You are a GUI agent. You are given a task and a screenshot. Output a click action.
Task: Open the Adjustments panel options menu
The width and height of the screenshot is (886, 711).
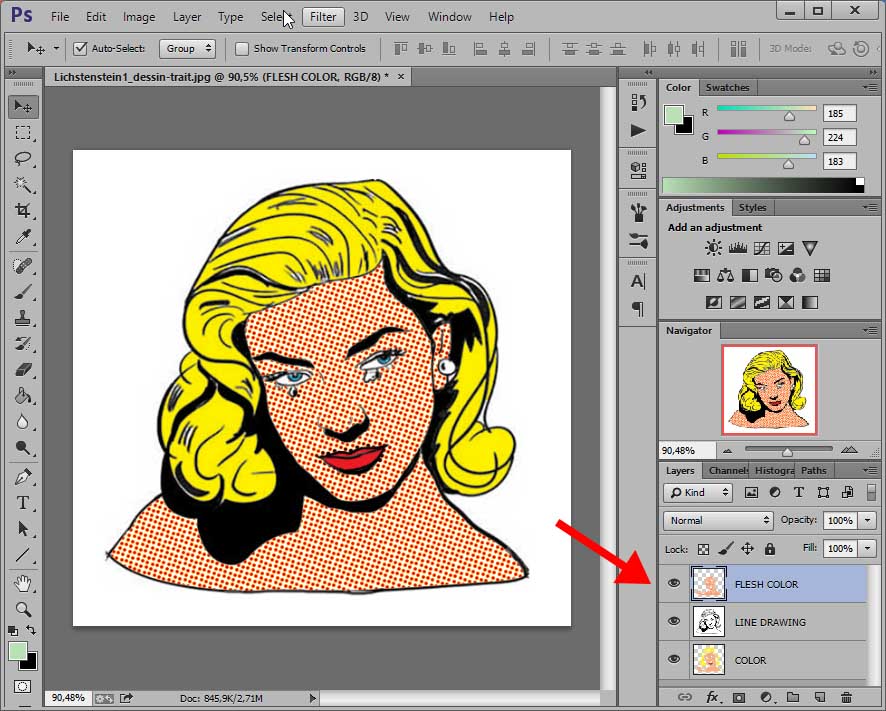[870, 207]
